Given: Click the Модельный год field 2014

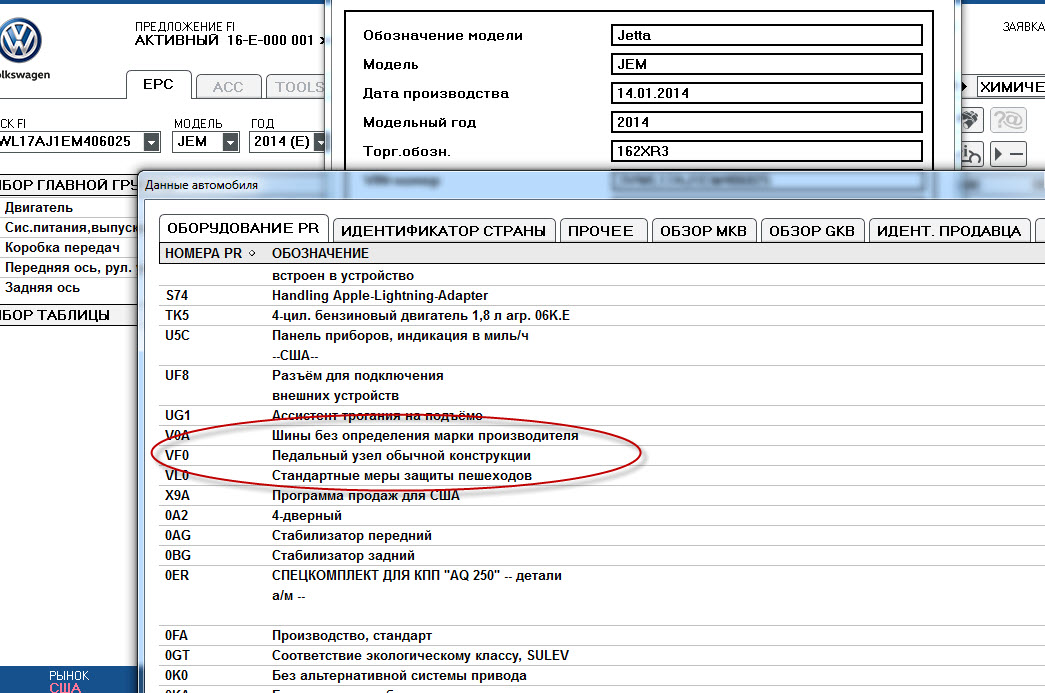Looking at the screenshot, I should coord(766,122).
